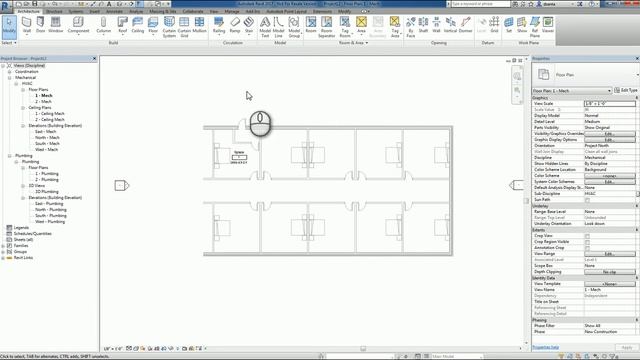Activate the Curtain Grid tool

(184, 27)
